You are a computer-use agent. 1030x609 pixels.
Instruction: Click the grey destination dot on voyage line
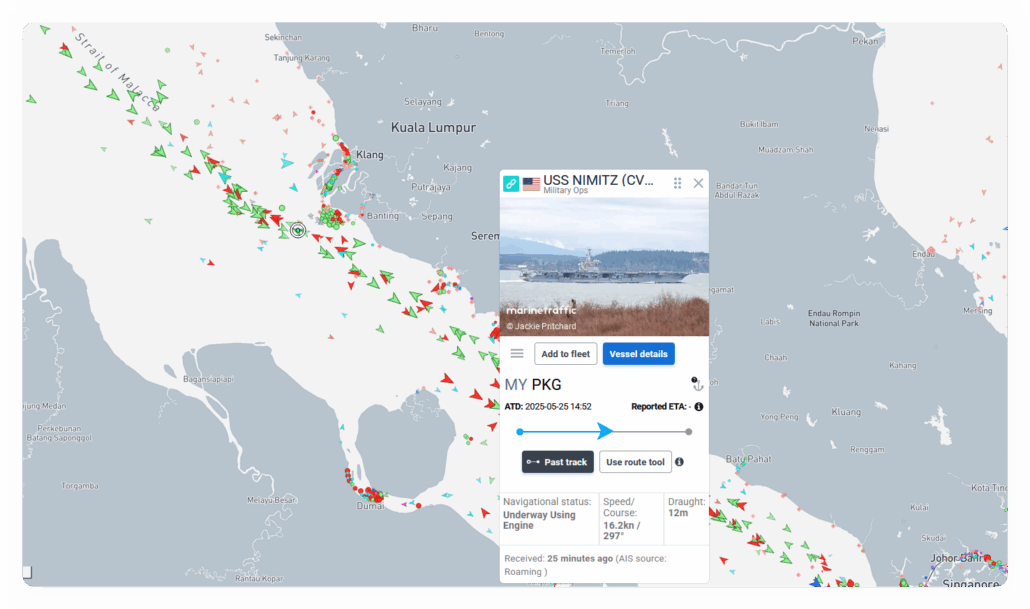pos(688,432)
